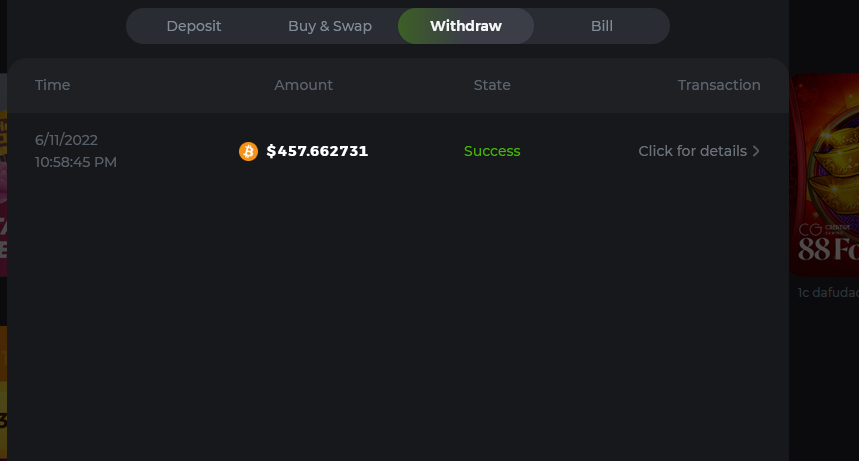Click the Transaction column header
Screen dimensions: 859x461
[x=719, y=85]
